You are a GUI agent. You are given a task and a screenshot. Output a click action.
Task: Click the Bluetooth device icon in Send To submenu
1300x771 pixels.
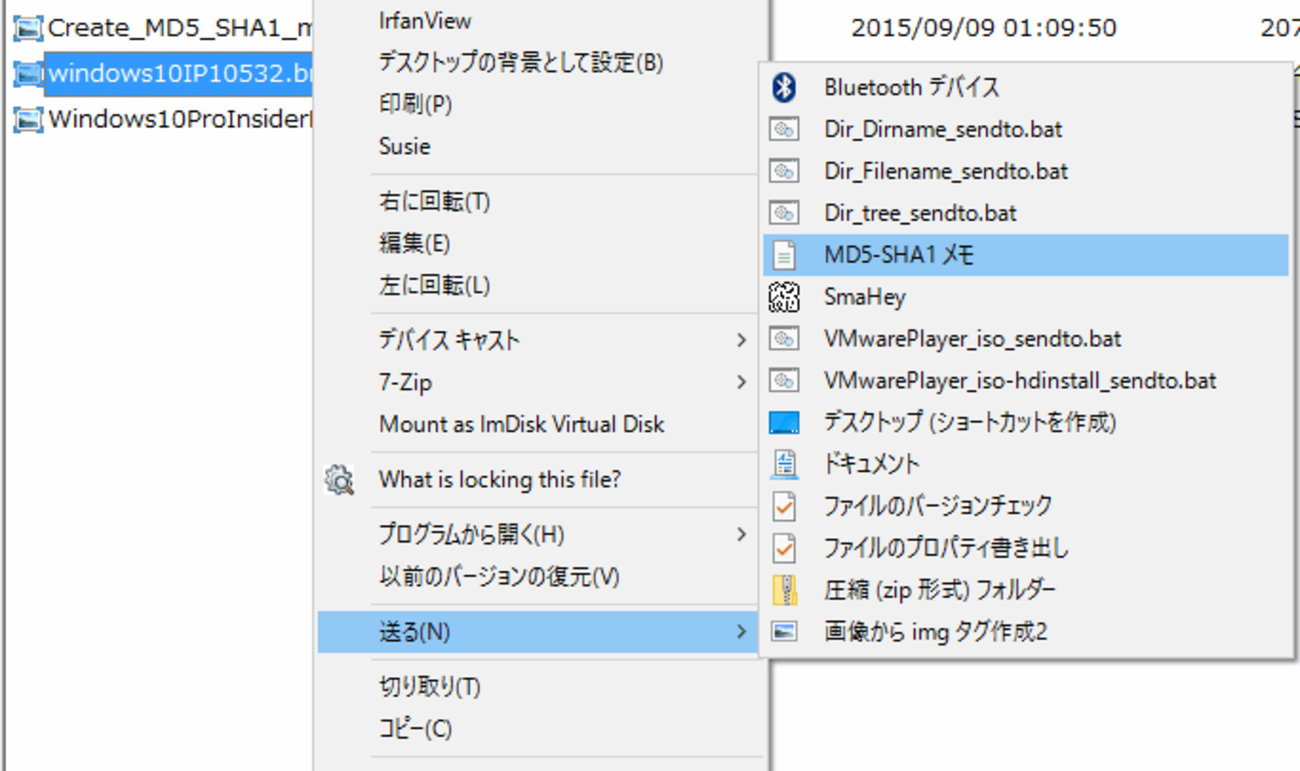pyautogui.click(x=785, y=88)
